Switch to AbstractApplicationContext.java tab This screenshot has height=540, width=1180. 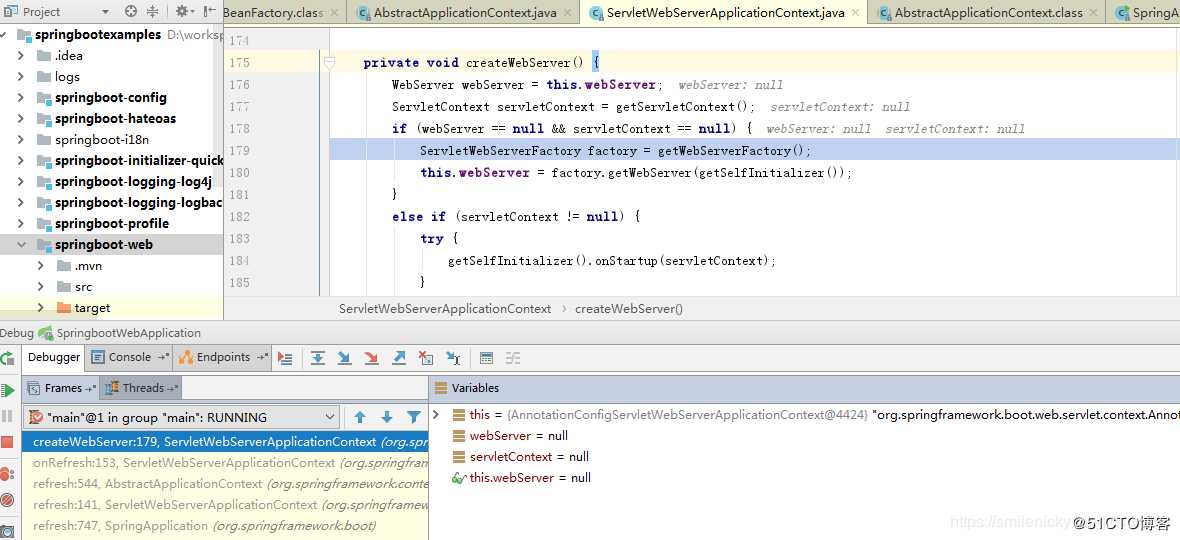(x=465, y=13)
